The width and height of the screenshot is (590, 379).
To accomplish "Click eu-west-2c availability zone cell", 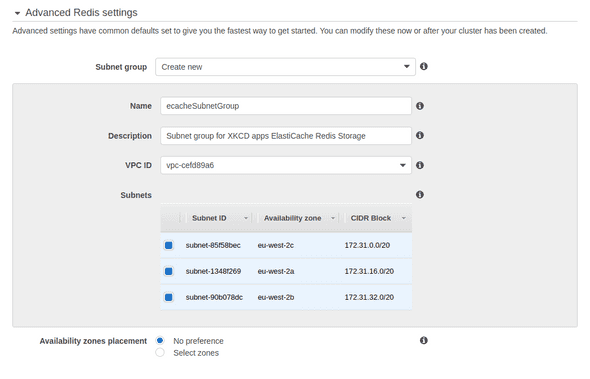I will 276,245.
